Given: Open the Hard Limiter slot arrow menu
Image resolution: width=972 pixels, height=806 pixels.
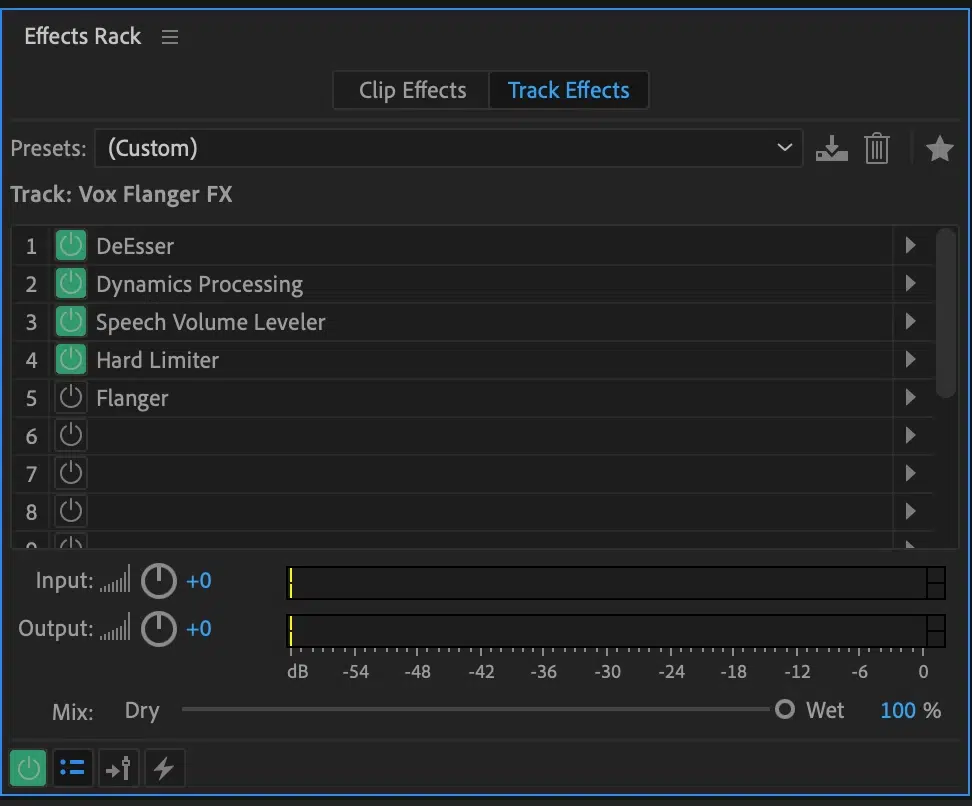Looking at the screenshot, I should (910, 360).
